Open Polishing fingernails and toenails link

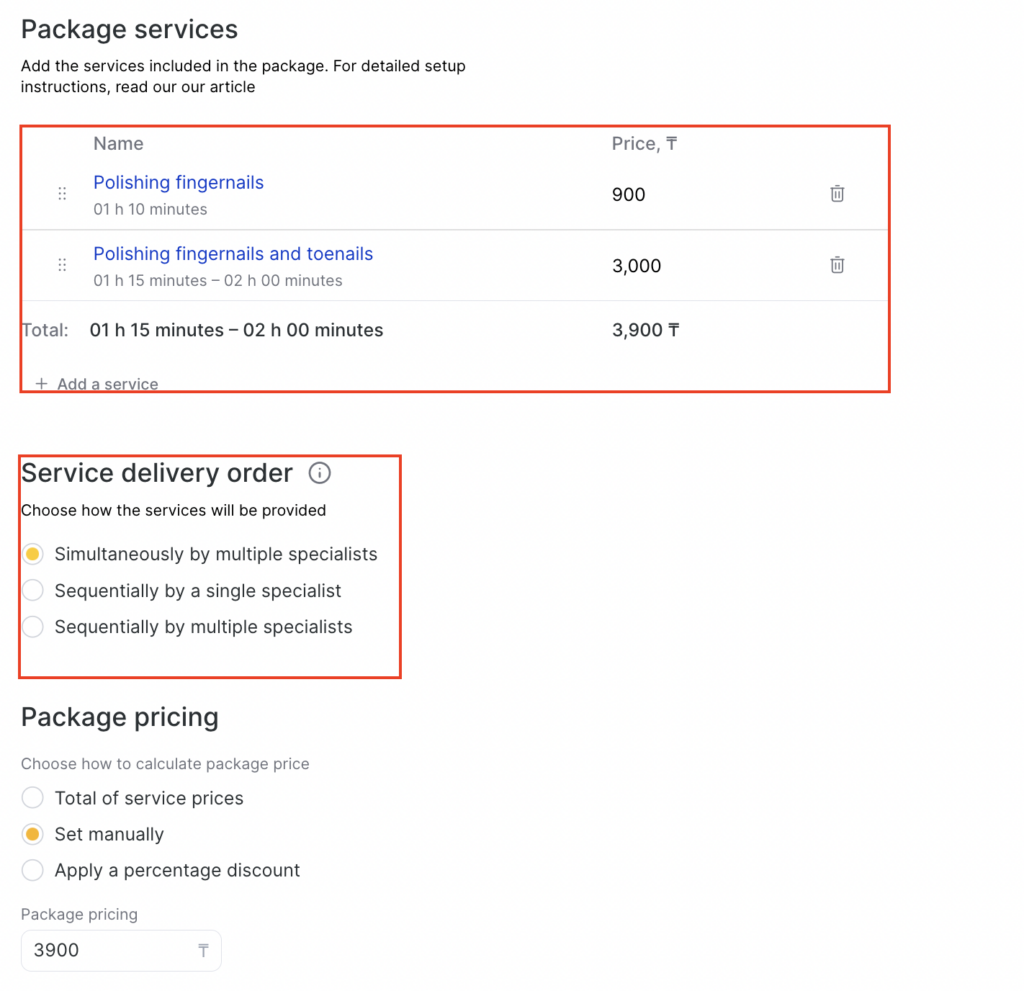233,254
